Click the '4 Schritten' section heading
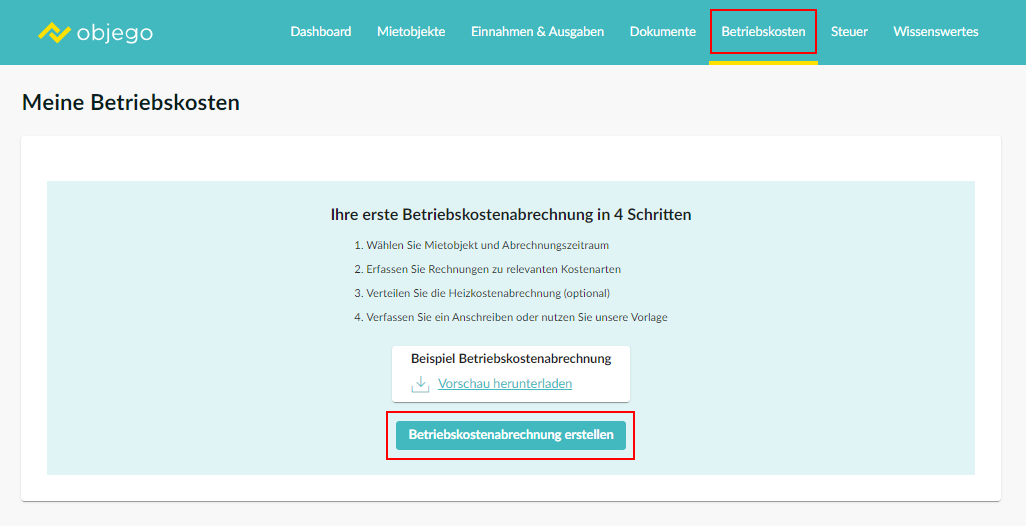Image resolution: width=1026 pixels, height=526 pixels. pos(510,214)
